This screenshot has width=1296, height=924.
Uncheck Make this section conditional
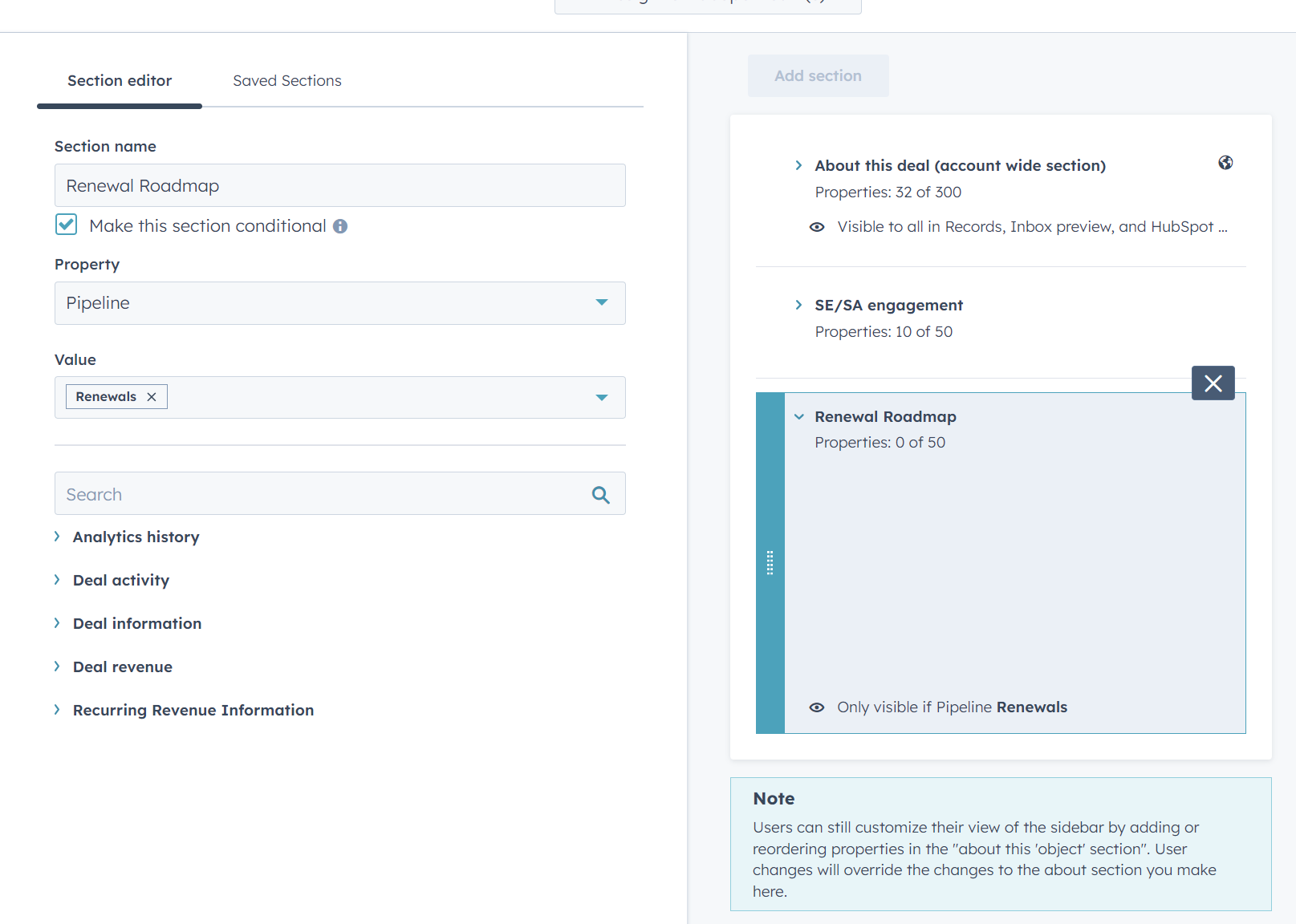click(66, 225)
